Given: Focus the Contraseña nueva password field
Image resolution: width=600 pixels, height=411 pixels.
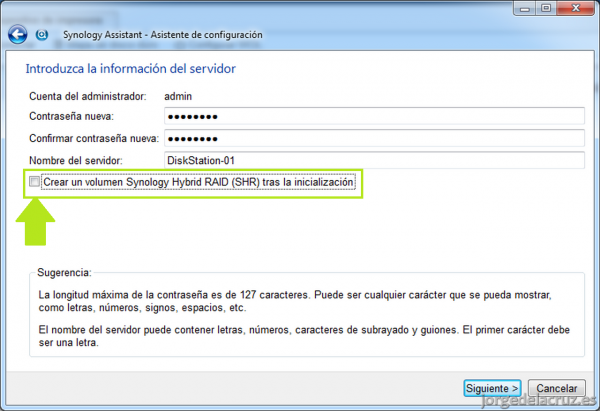Looking at the screenshot, I should click(374, 116).
